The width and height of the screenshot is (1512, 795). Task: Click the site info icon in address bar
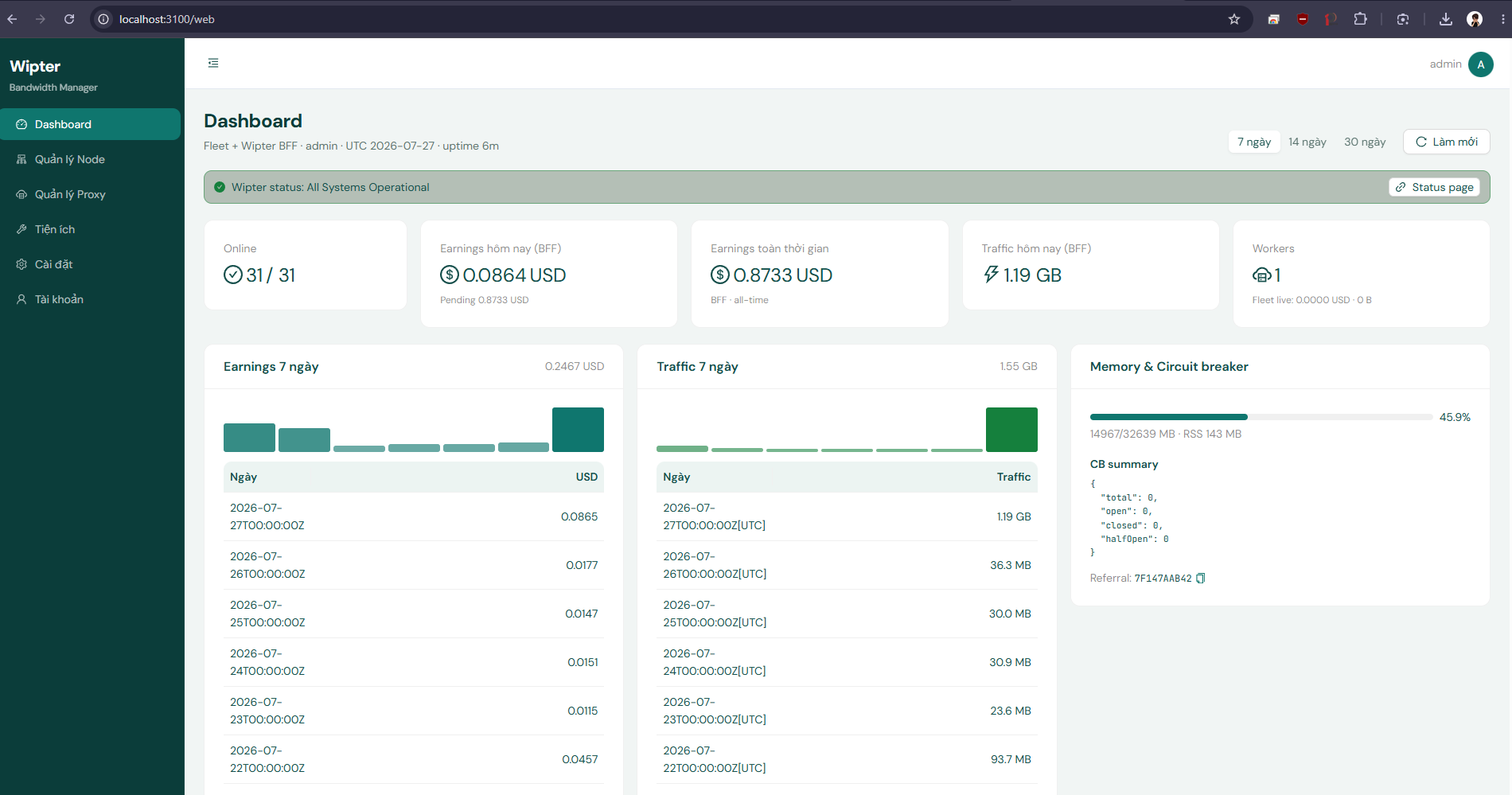[x=103, y=19]
